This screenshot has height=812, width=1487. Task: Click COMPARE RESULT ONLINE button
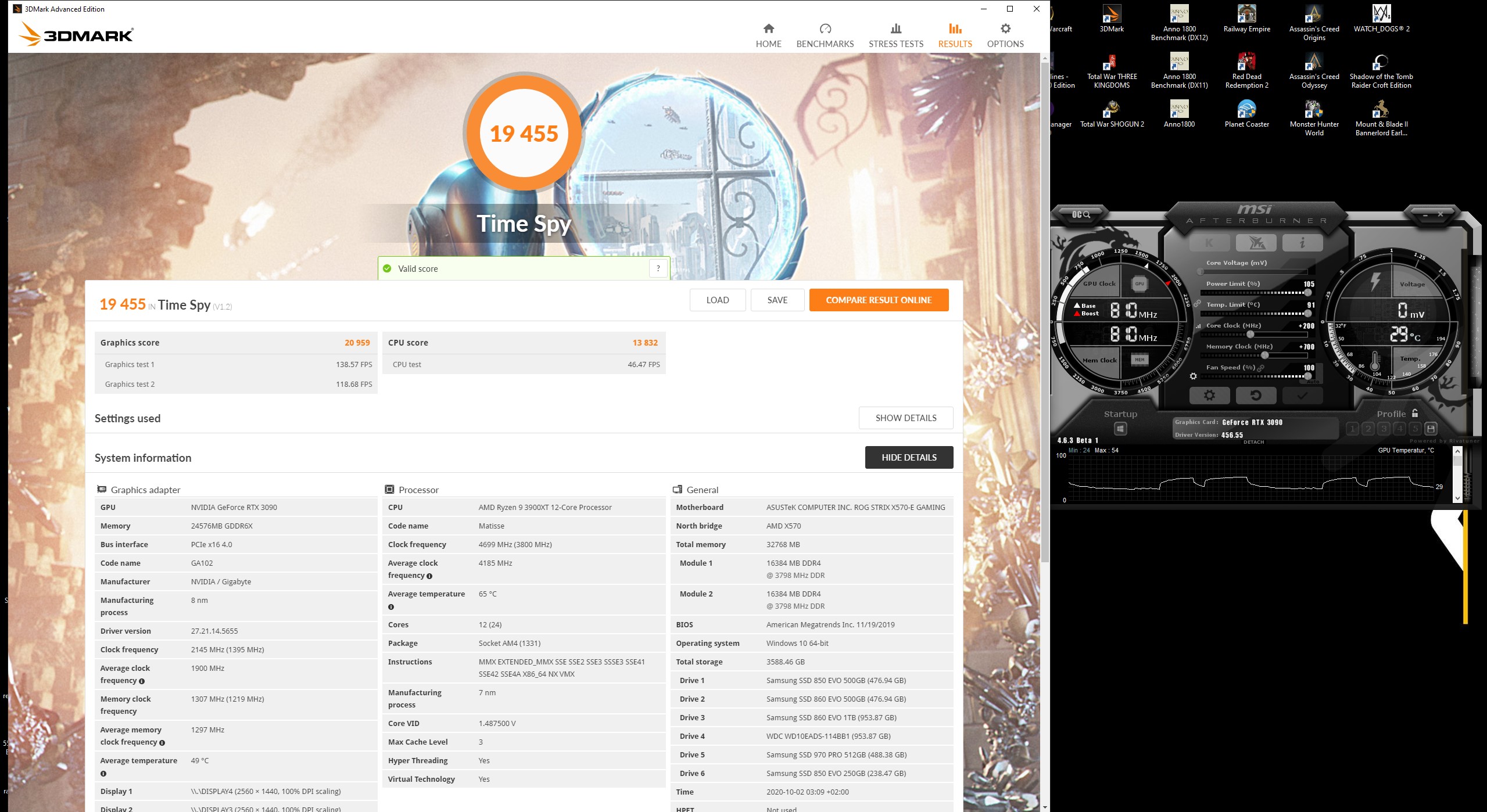pos(879,300)
